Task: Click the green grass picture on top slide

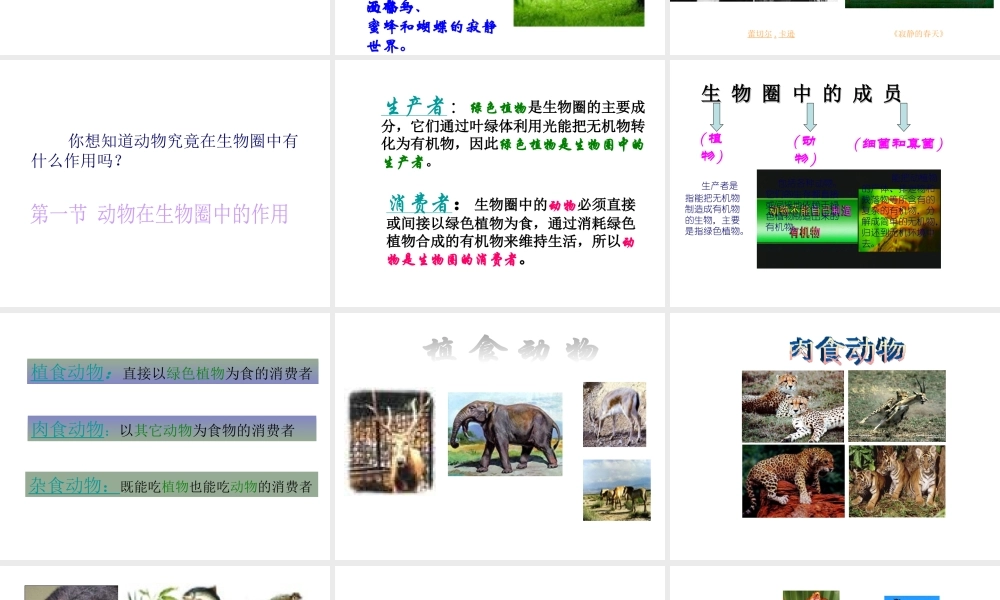Action: pos(578,13)
